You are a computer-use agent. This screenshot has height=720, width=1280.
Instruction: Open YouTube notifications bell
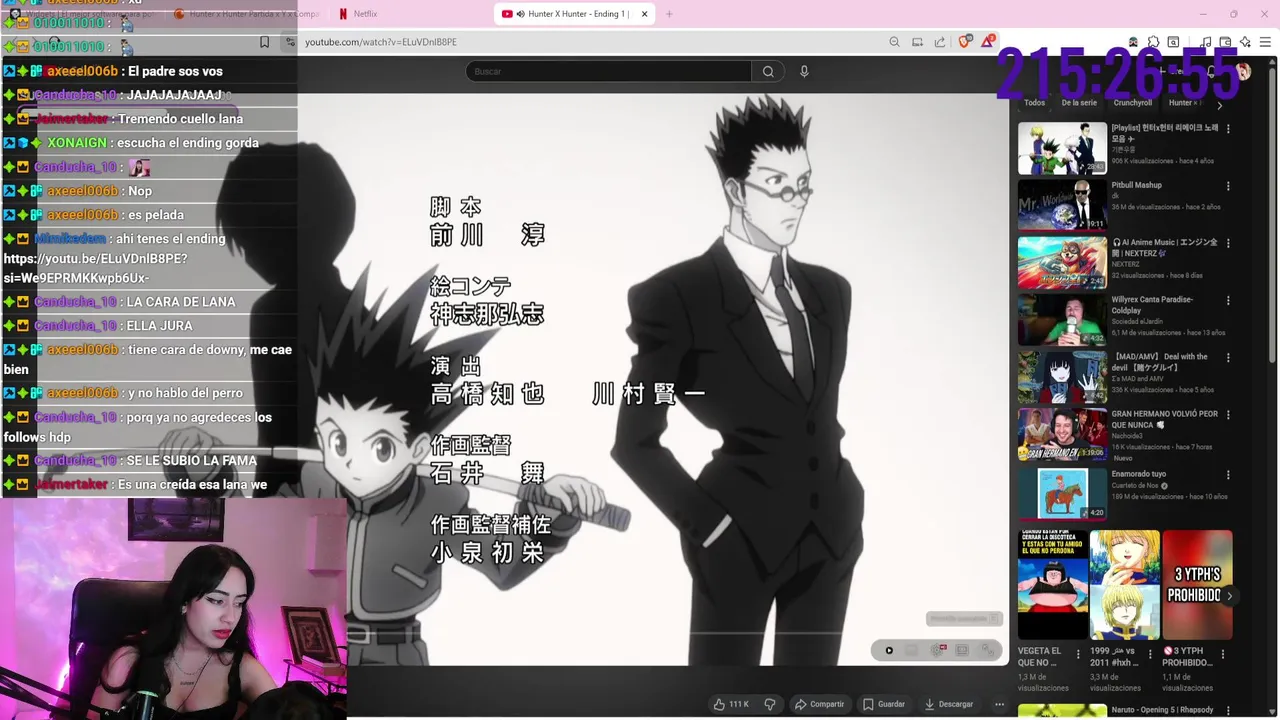pos(1211,72)
